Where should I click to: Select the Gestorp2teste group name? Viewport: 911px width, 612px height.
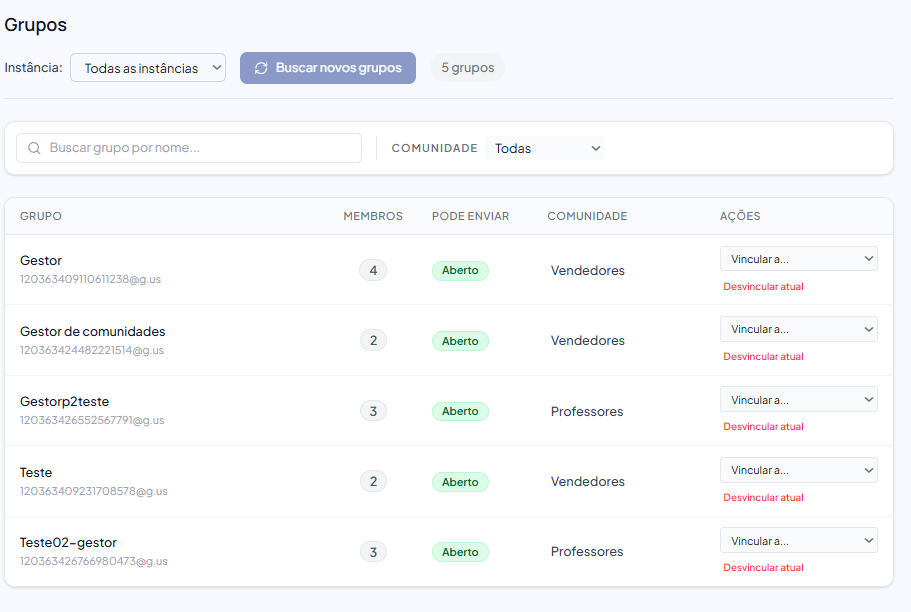point(64,402)
